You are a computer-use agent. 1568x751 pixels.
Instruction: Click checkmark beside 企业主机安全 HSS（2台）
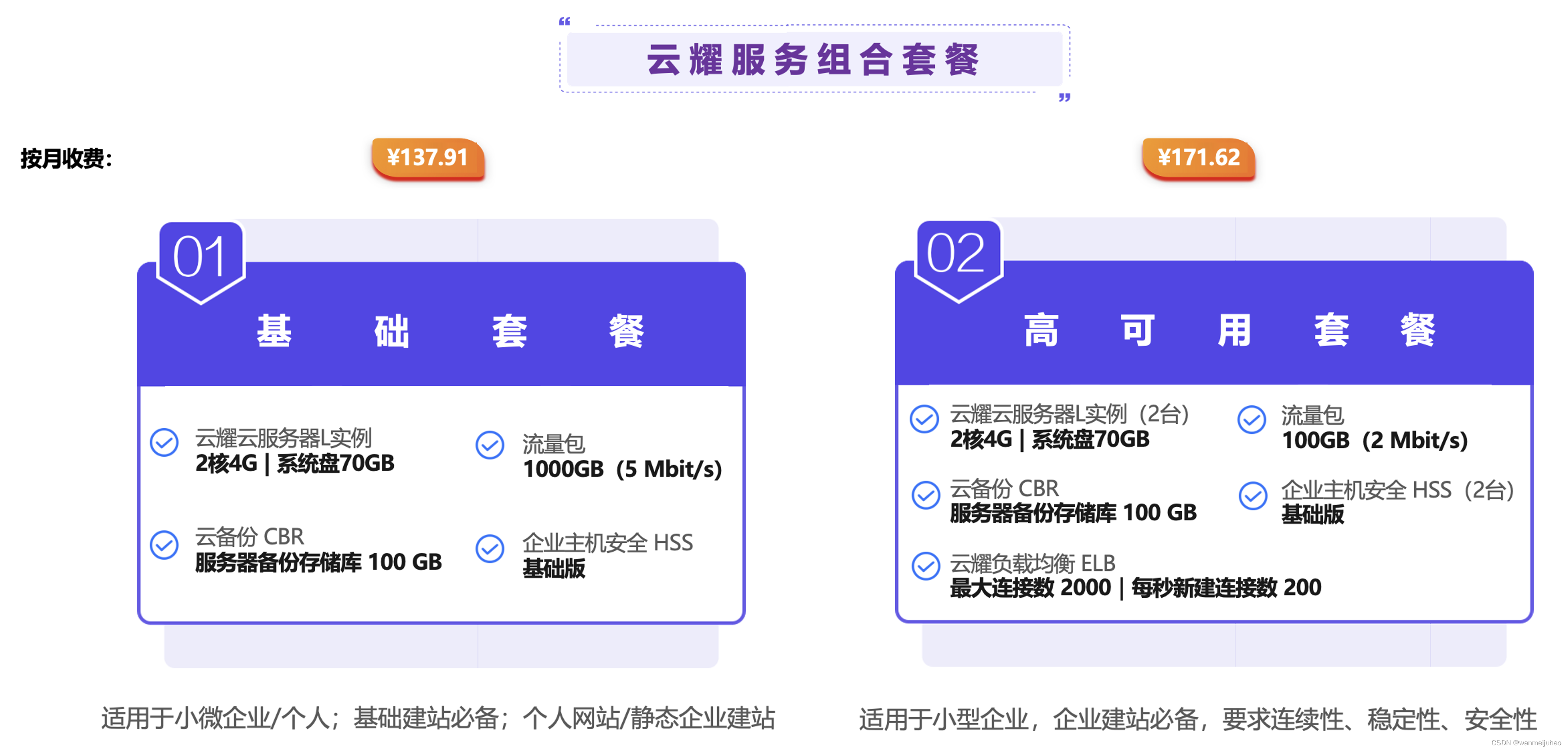click(x=1253, y=495)
